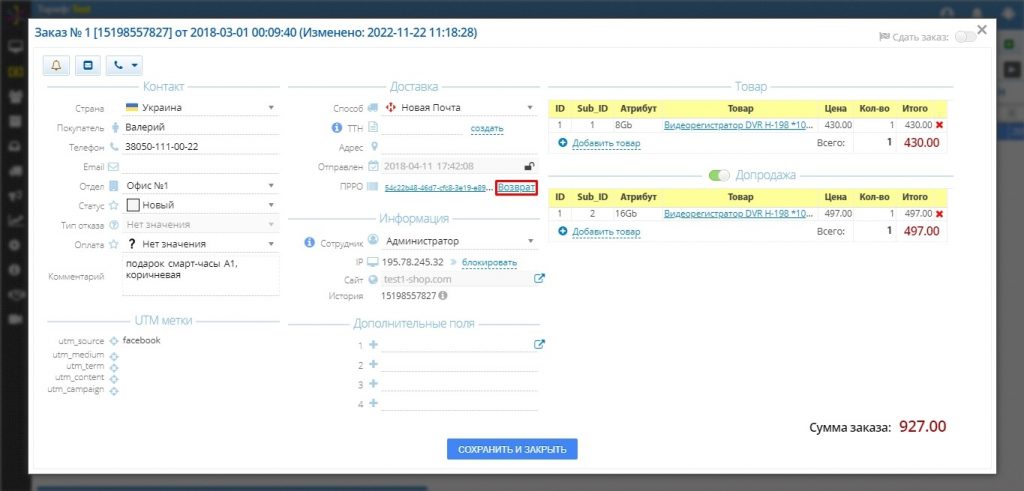
Task: Click the создать link for ТТН
Action: point(486,128)
